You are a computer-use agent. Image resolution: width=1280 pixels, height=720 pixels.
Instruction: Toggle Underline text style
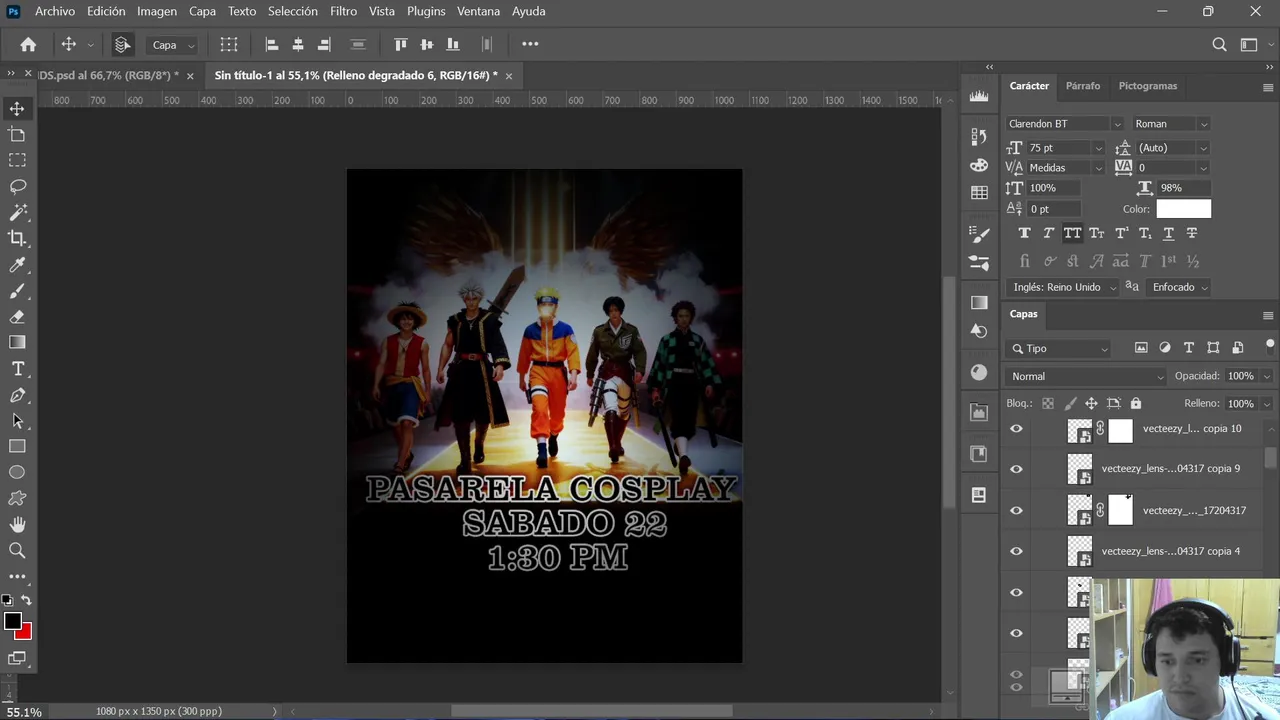(x=1168, y=233)
